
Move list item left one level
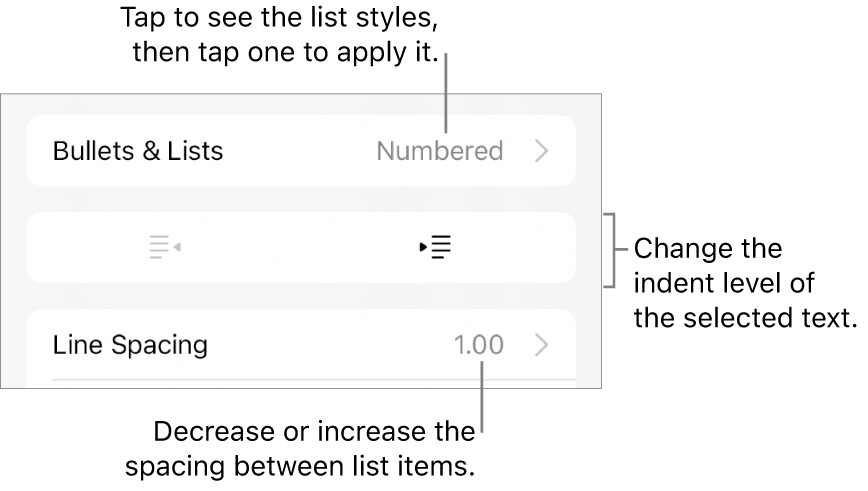(x=164, y=247)
